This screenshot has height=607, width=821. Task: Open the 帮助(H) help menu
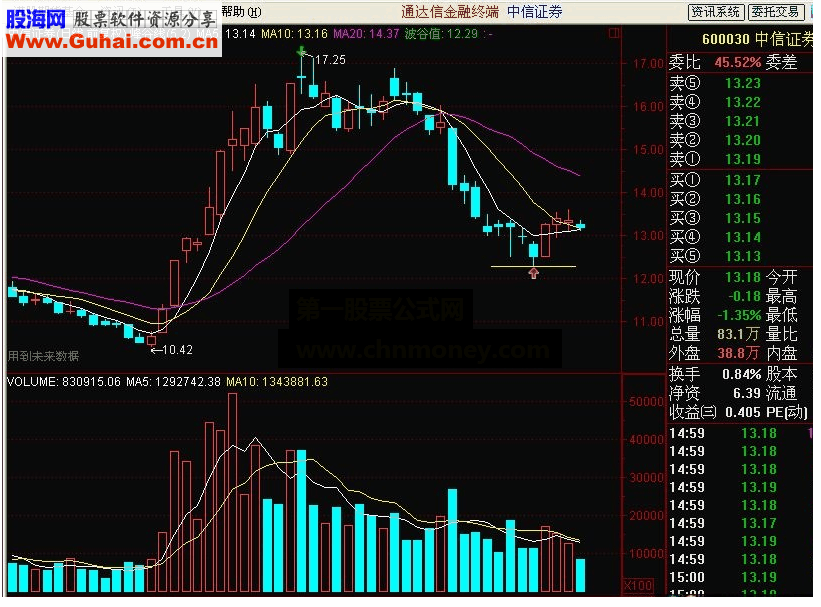pyautogui.click(x=241, y=12)
